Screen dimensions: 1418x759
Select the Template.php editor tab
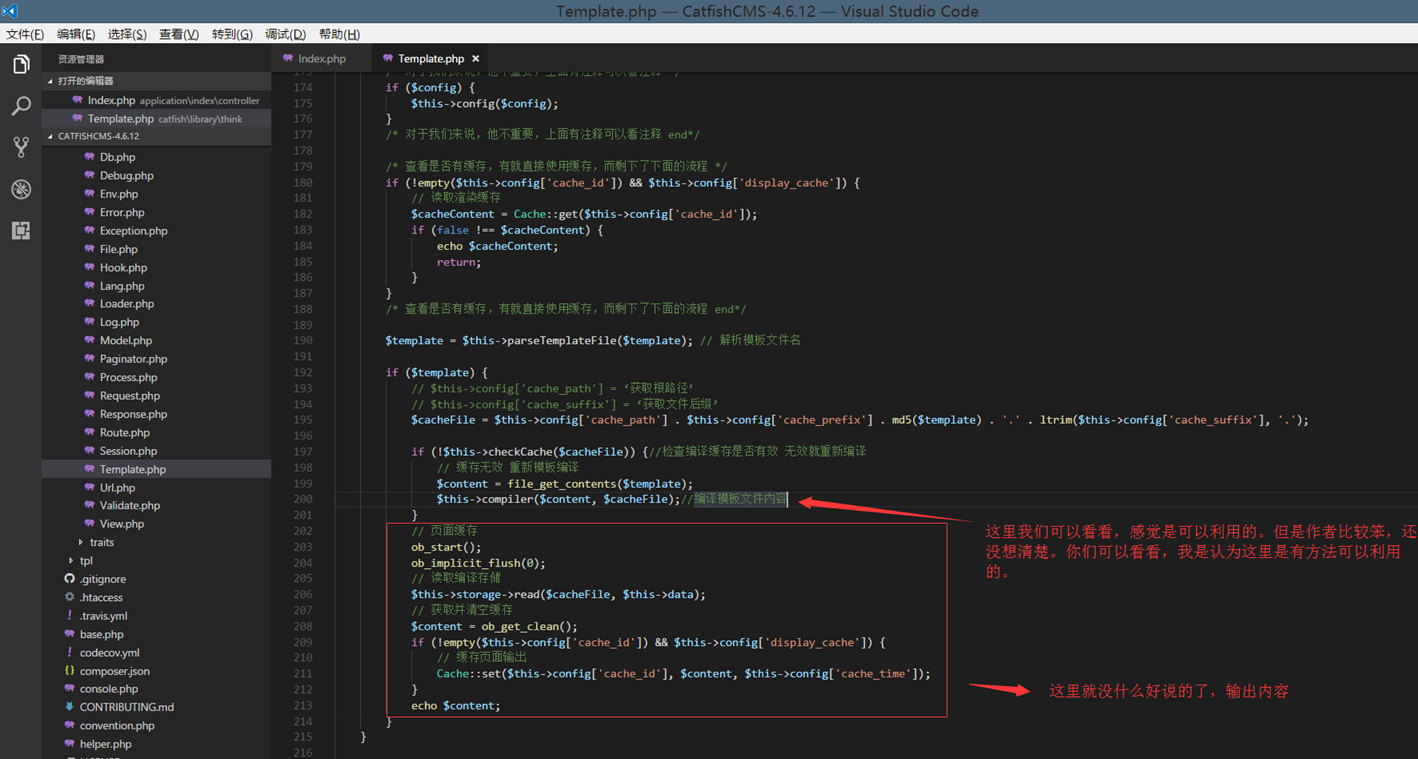pos(431,59)
